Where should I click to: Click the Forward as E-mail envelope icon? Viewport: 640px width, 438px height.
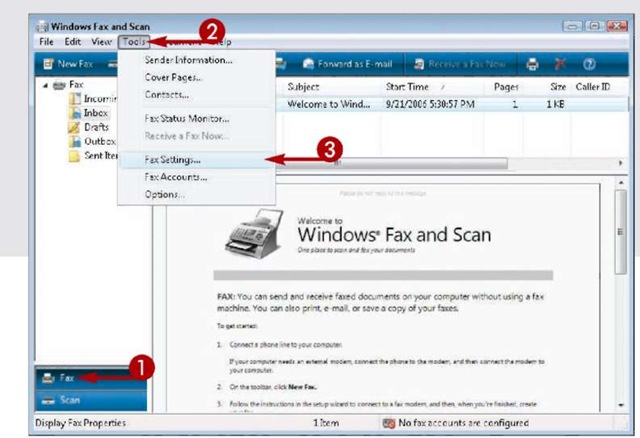pos(309,64)
